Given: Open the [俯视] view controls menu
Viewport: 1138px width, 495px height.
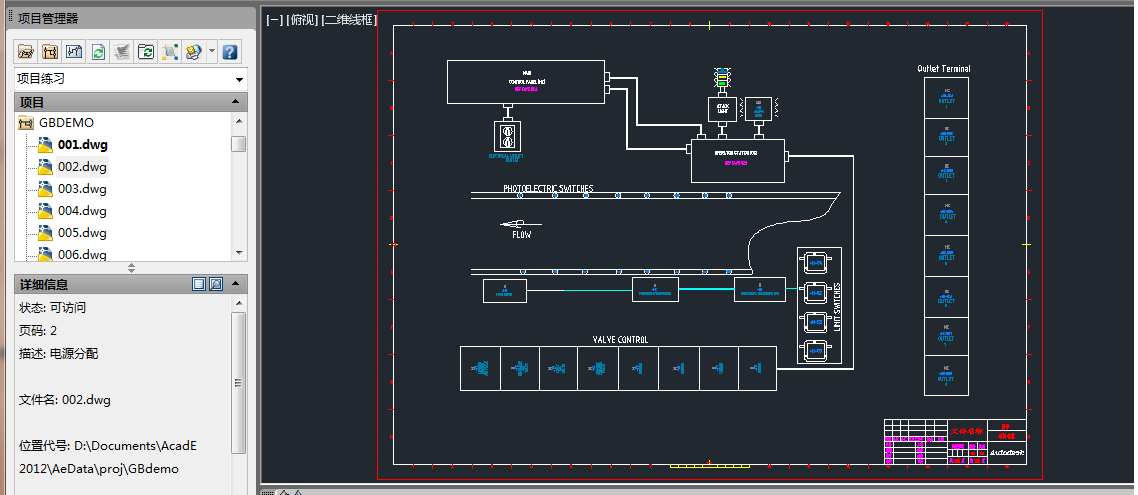Looking at the screenshot, I should pos(303,20).
